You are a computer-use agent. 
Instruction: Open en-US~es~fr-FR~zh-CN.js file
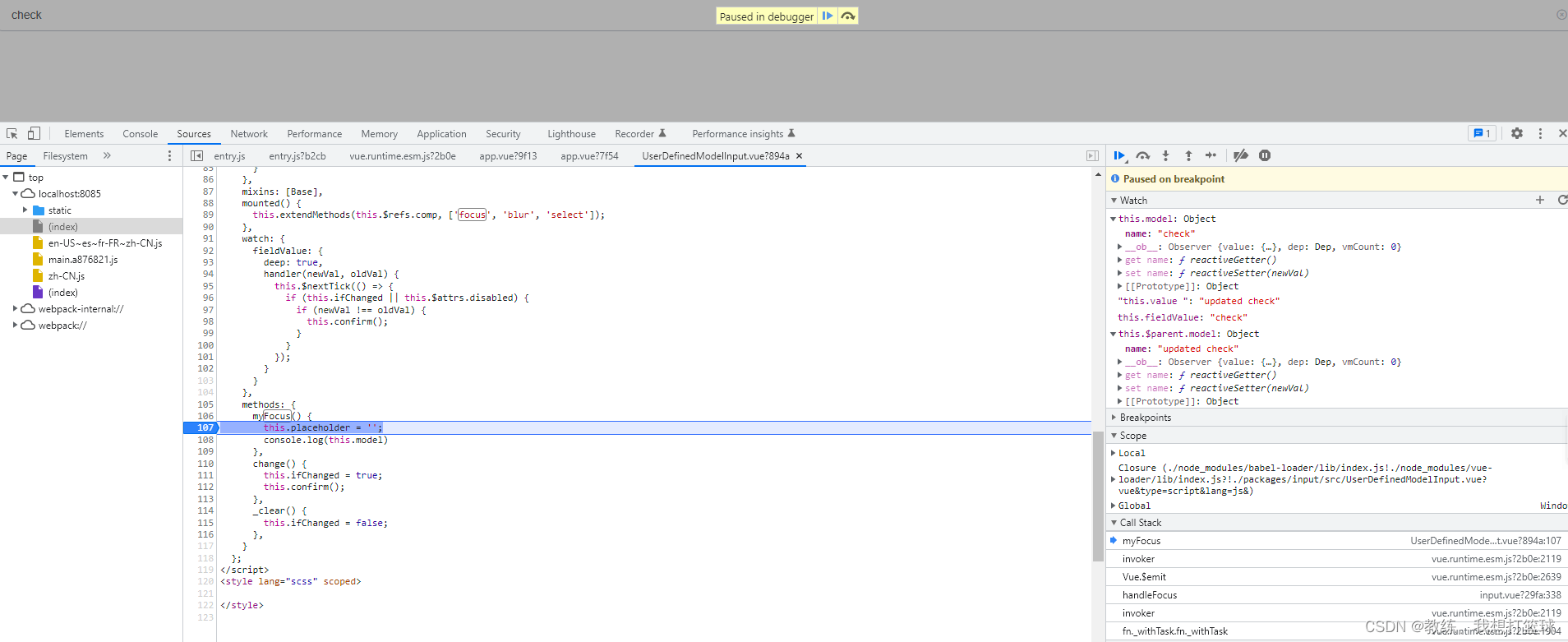pos(104,243)
